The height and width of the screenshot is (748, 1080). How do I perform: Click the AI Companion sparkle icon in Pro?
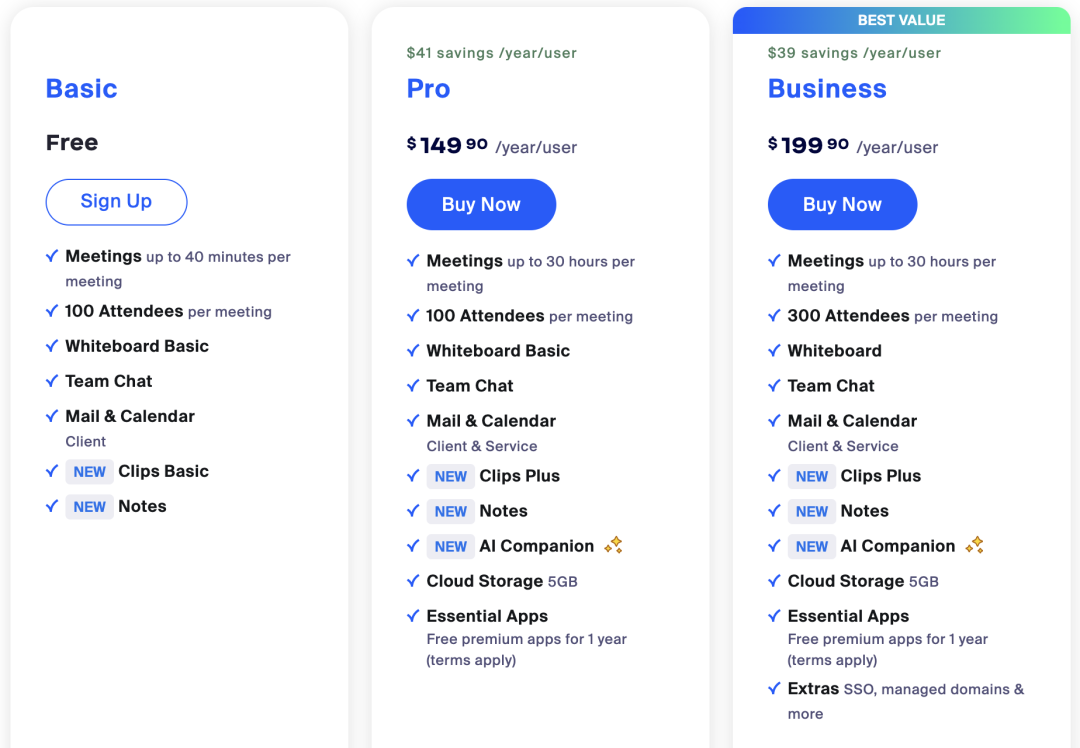coord(613,545)
